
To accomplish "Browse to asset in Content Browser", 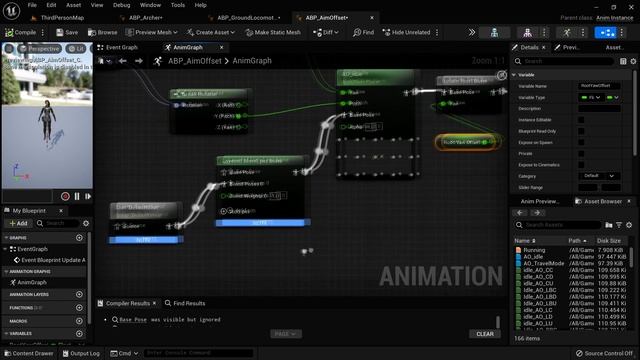I will pyautogui.click(x=102, y=32).
